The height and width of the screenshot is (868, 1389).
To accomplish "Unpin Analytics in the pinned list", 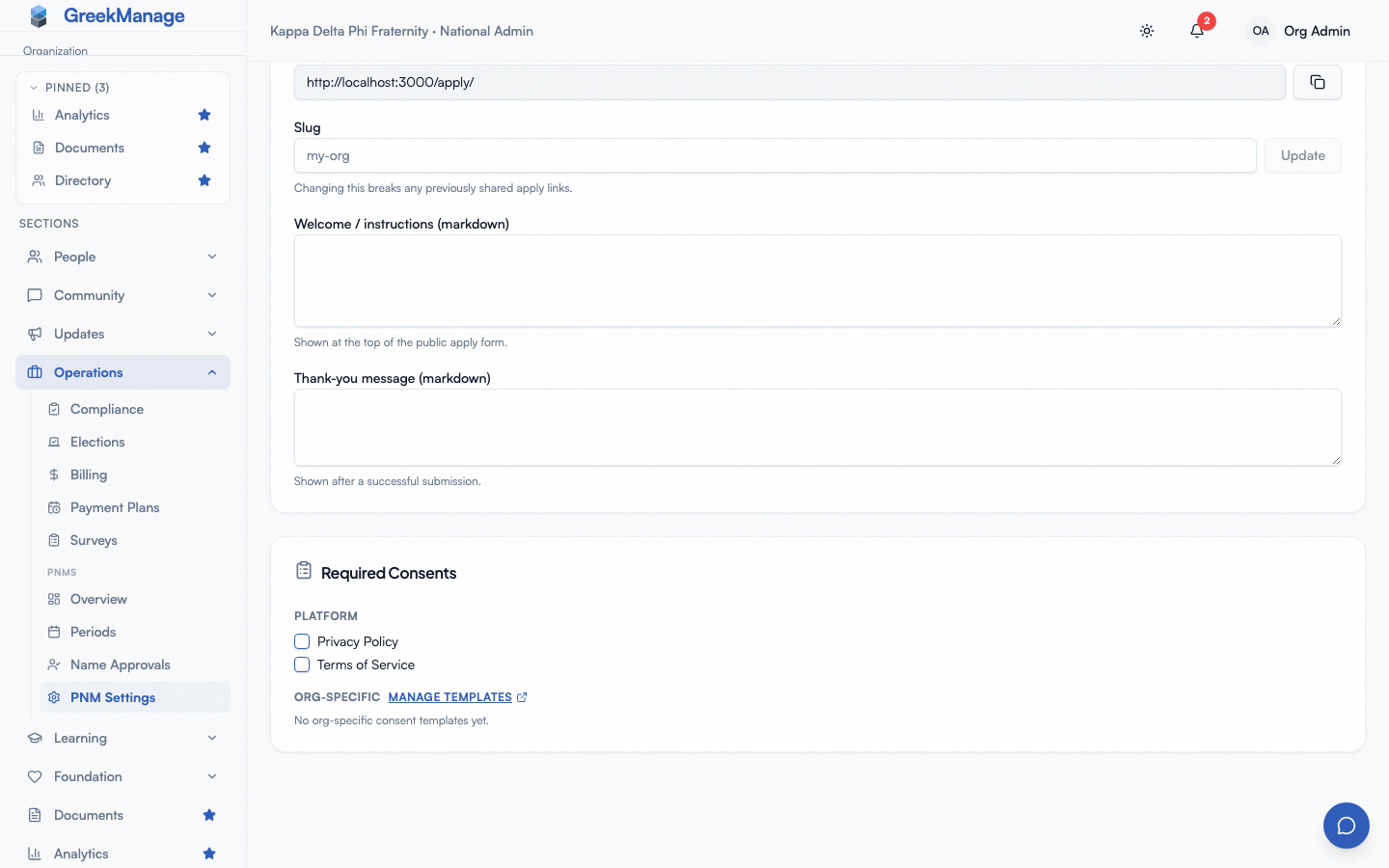I will [x=204, y=115].
